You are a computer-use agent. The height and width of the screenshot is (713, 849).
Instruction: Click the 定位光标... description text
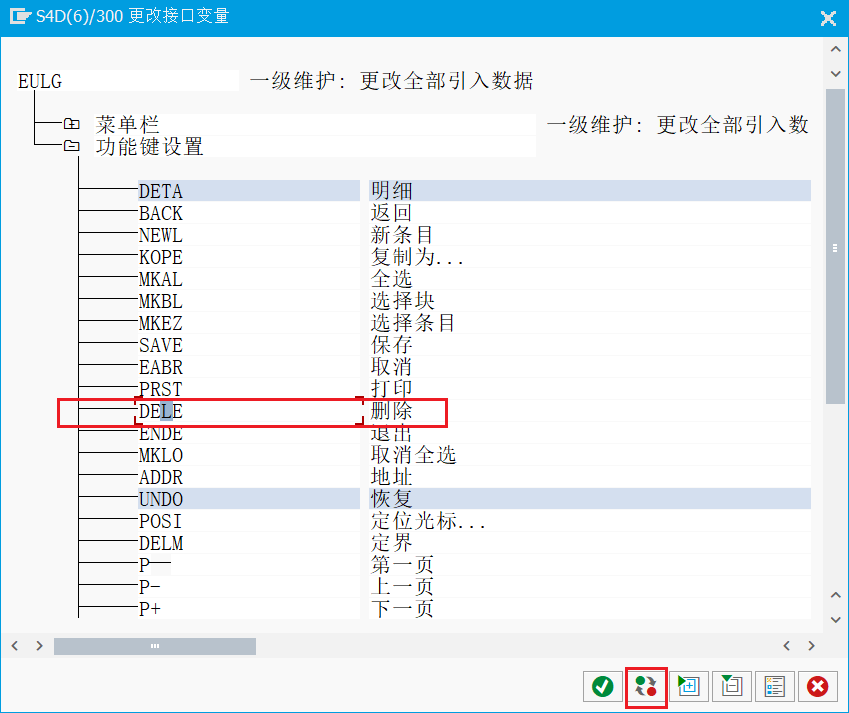(428, 521)
